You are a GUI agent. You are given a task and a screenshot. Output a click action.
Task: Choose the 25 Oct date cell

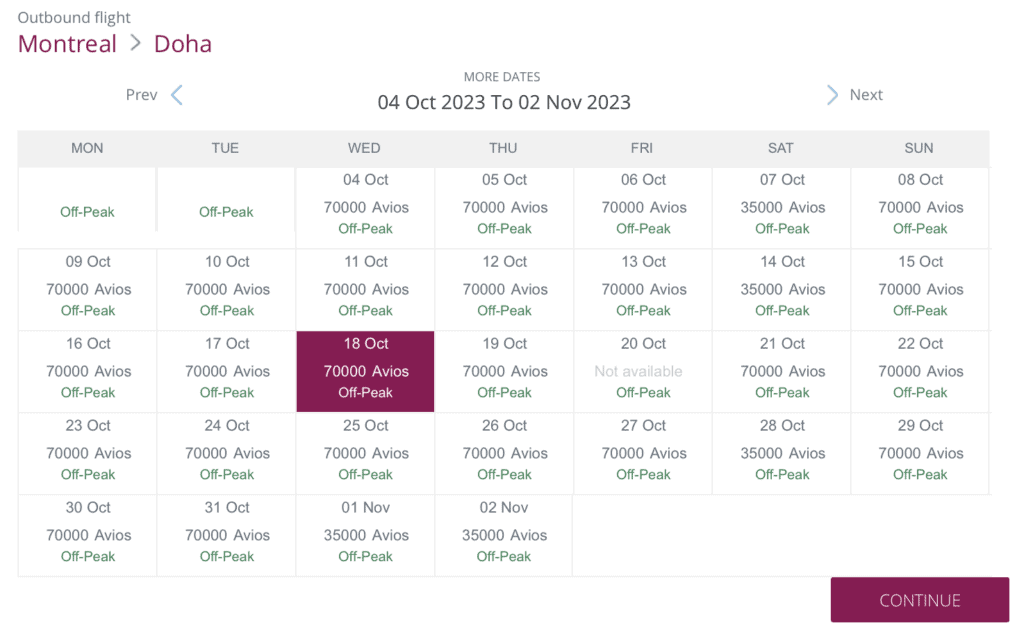(365, 453)
